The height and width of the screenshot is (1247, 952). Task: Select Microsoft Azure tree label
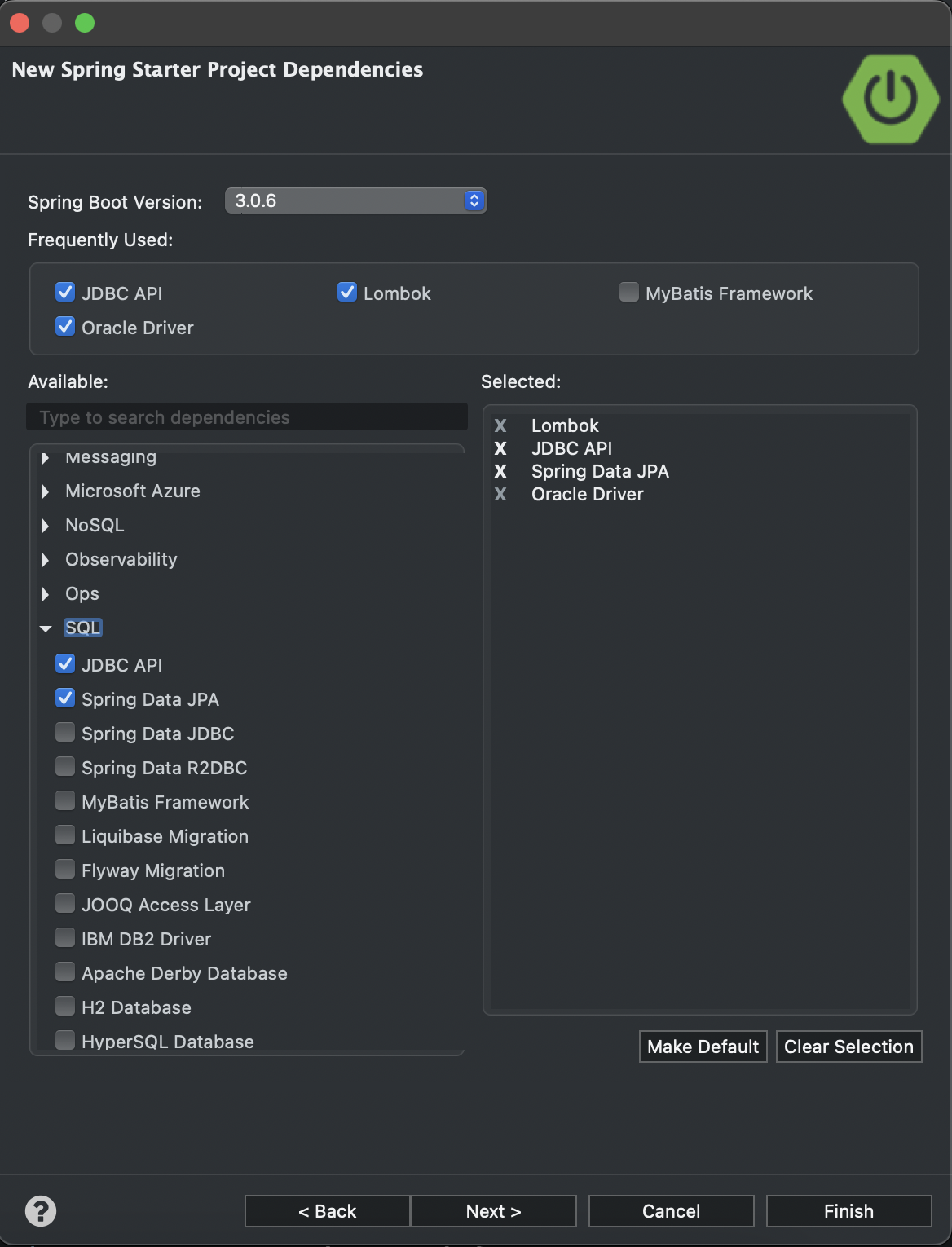133,491
